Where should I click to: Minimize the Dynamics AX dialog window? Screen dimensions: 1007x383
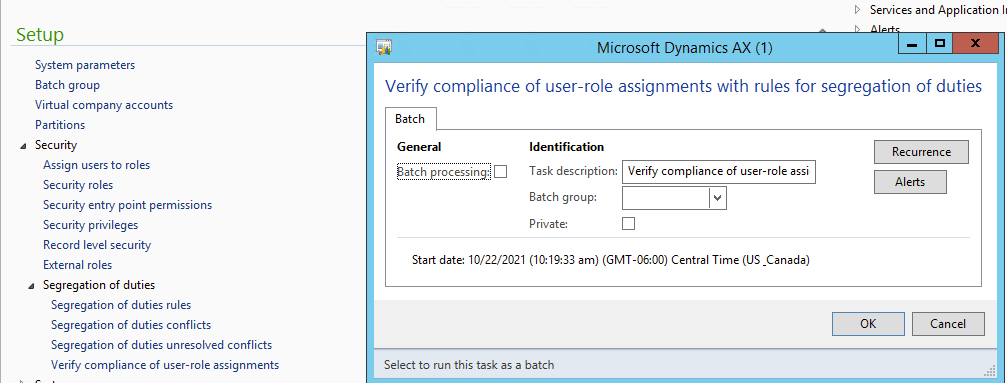(x=912, y=44)
